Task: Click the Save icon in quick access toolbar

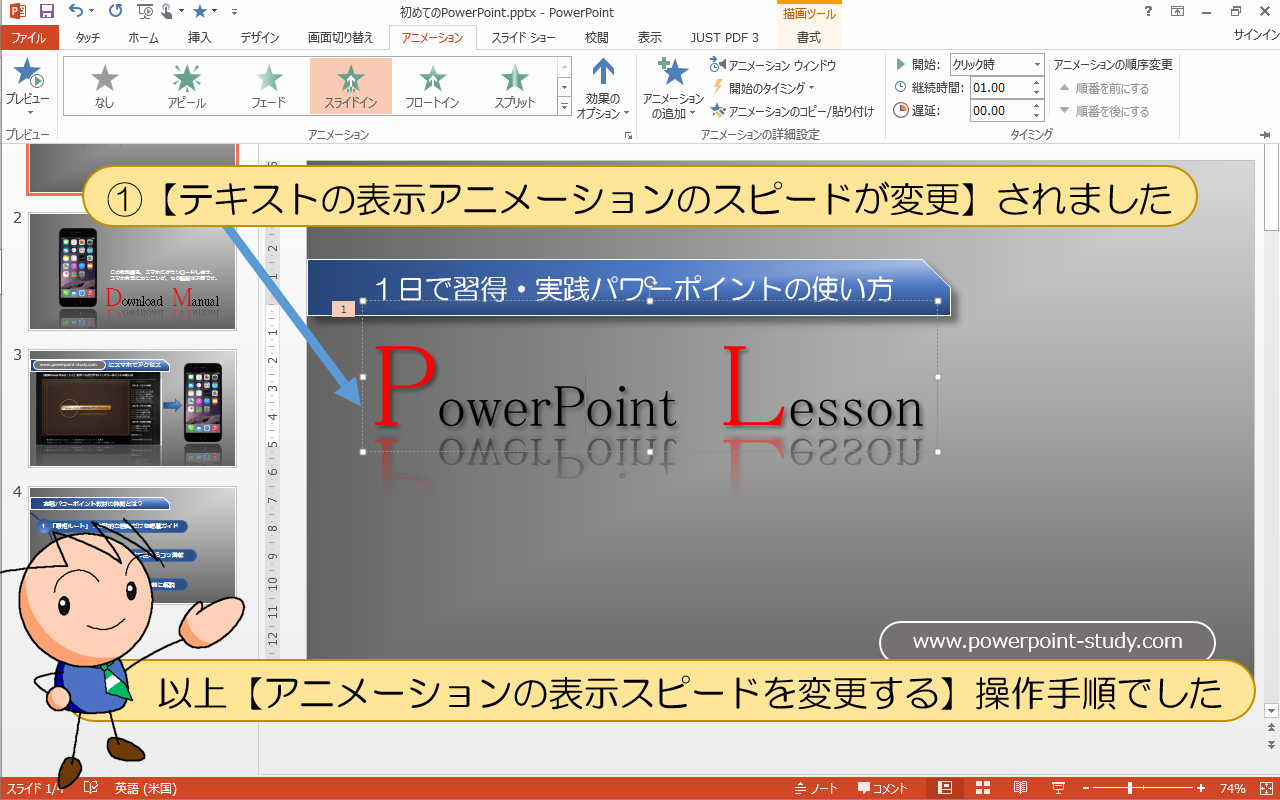Action: pos(46,12)
